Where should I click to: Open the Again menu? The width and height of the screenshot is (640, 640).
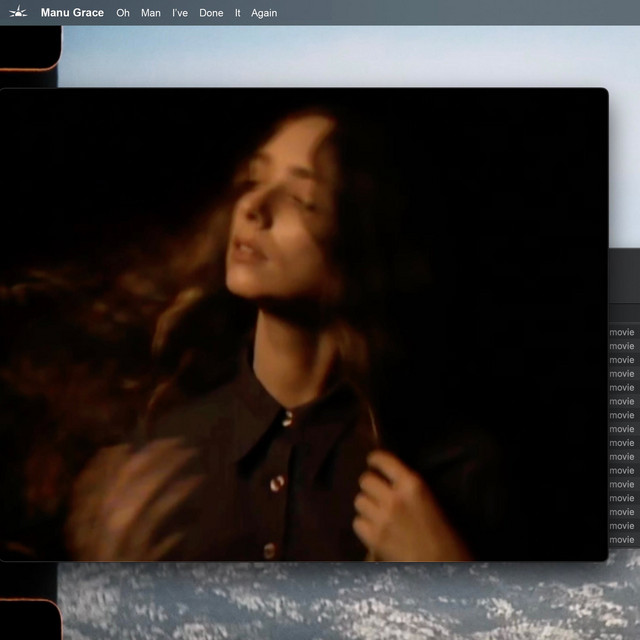[x=264, y=13]
